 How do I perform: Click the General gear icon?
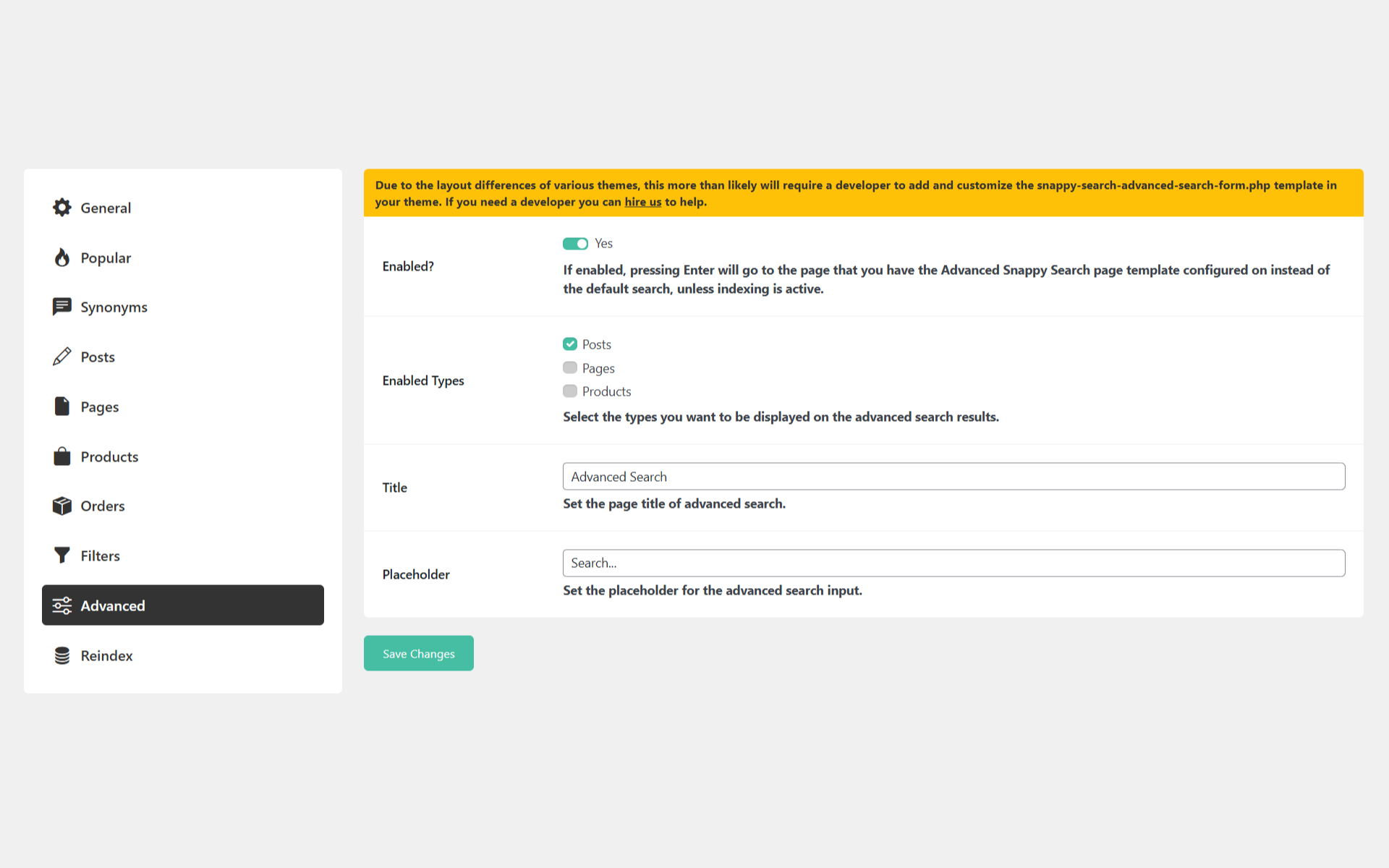pyautogui.click(x=62, y=208)
